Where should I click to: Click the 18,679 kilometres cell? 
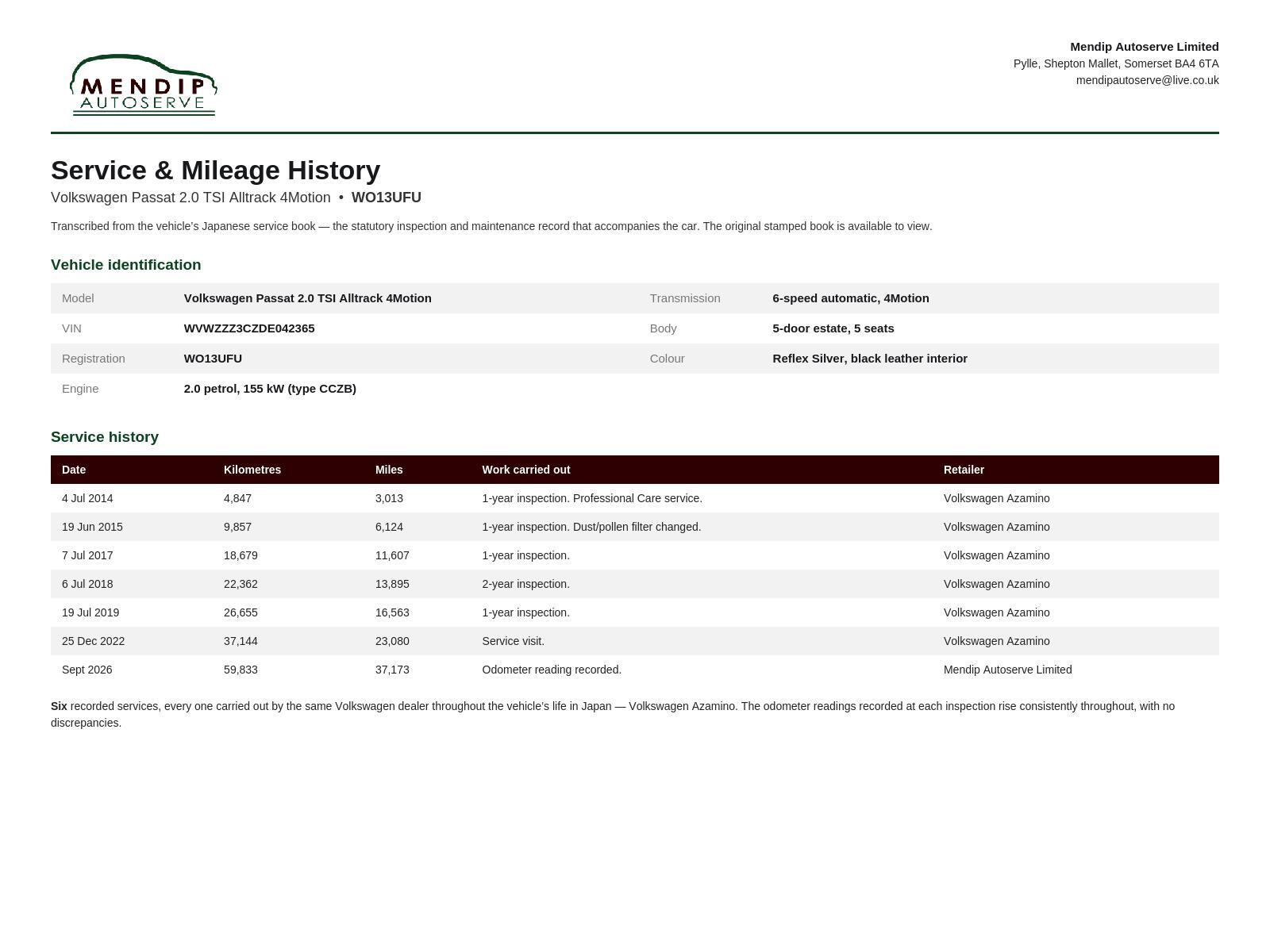[241, 555]
